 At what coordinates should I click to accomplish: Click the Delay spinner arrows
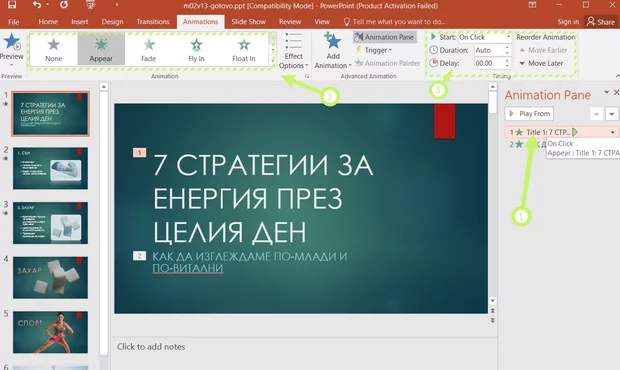507,63
